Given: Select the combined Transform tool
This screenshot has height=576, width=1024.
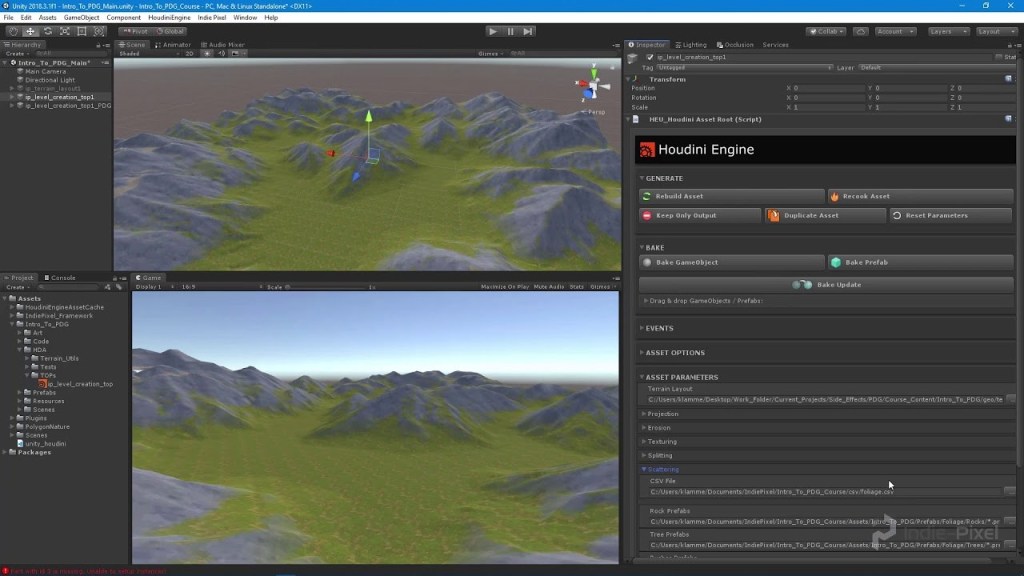Looking at the screenshot, I should 99,31.
